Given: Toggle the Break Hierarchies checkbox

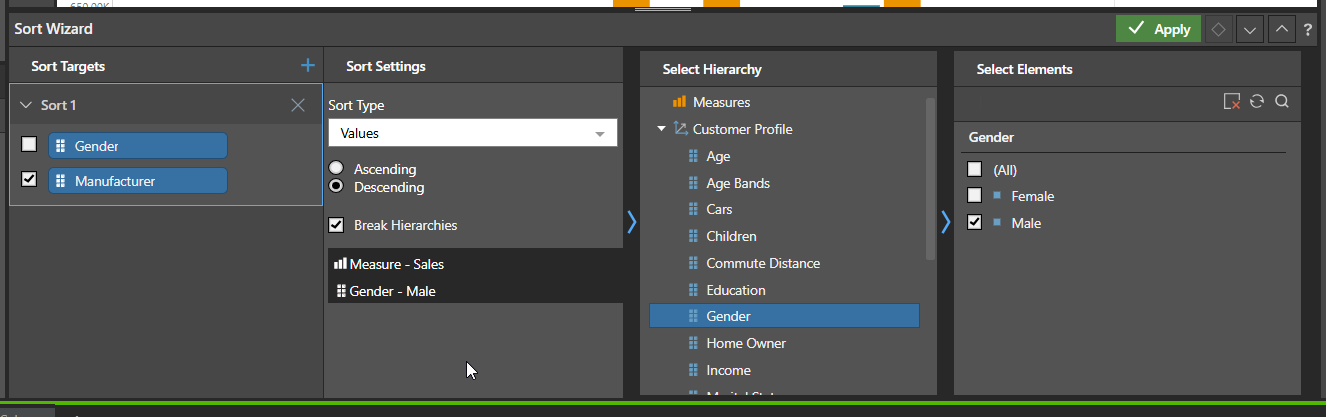Looking at the screenshot, I should [x=336, y=225].
